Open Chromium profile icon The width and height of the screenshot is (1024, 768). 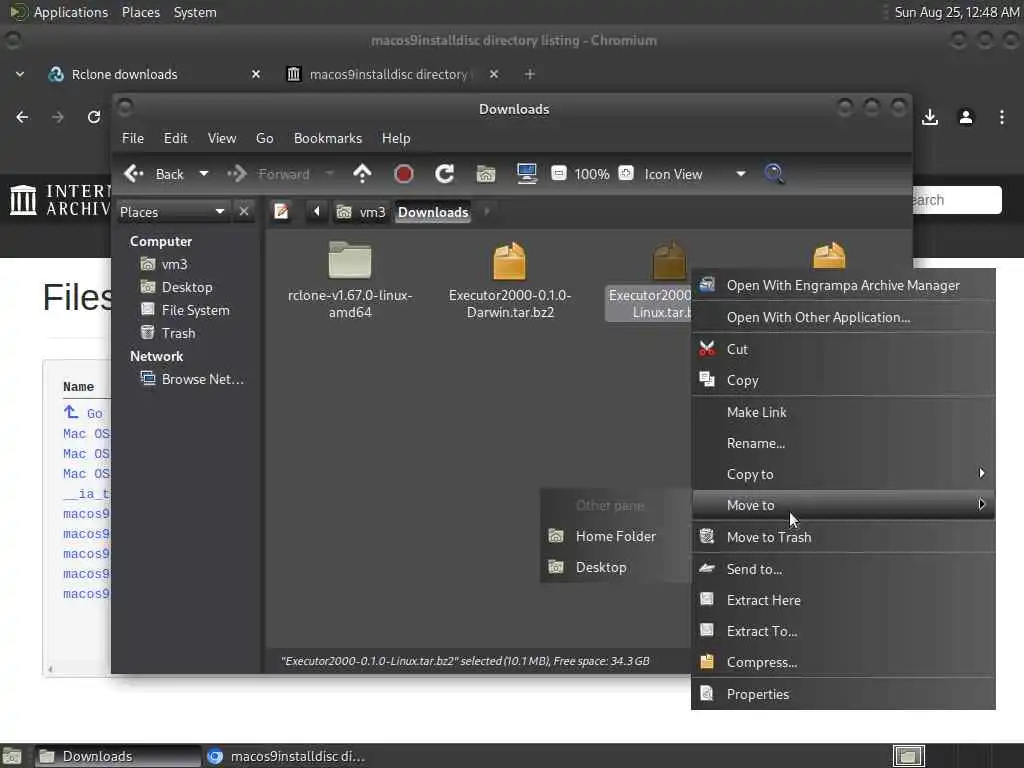click(966, 117)
